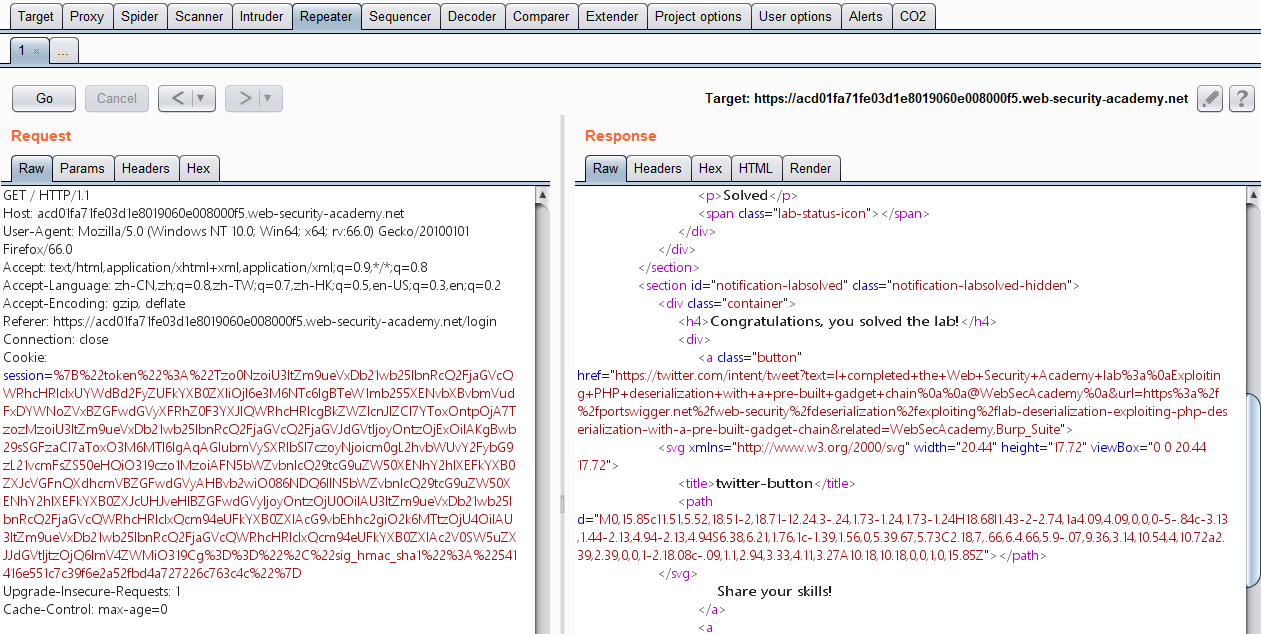Open the Scanner tab

pyautogui.click(x=199, y=16)
